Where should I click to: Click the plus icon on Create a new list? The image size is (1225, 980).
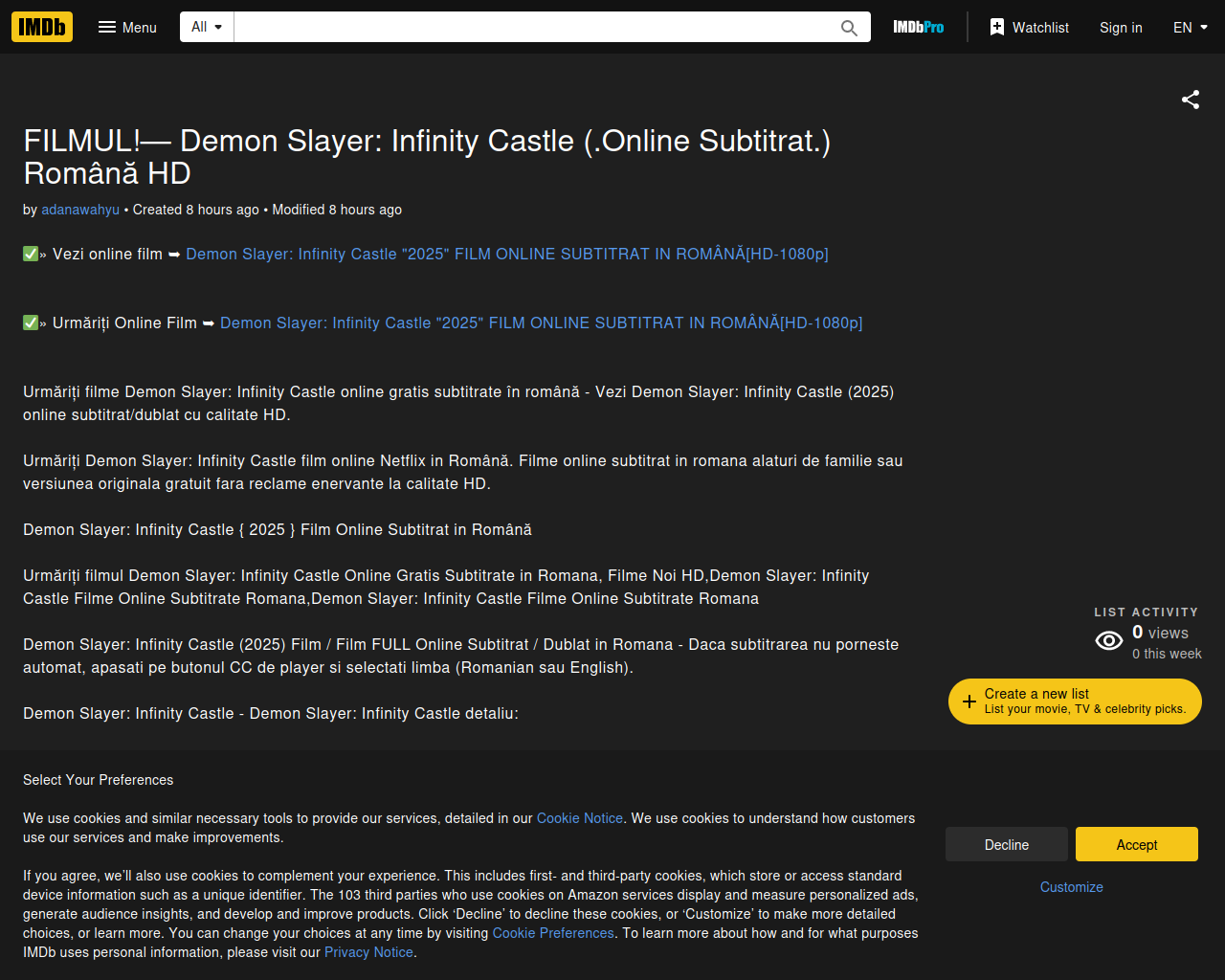coord(969,702)
